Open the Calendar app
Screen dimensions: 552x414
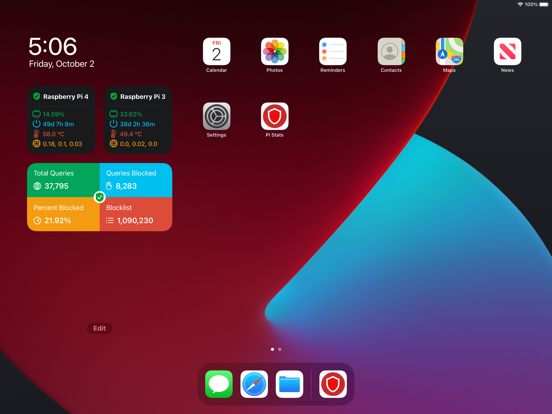click(217, 51)
